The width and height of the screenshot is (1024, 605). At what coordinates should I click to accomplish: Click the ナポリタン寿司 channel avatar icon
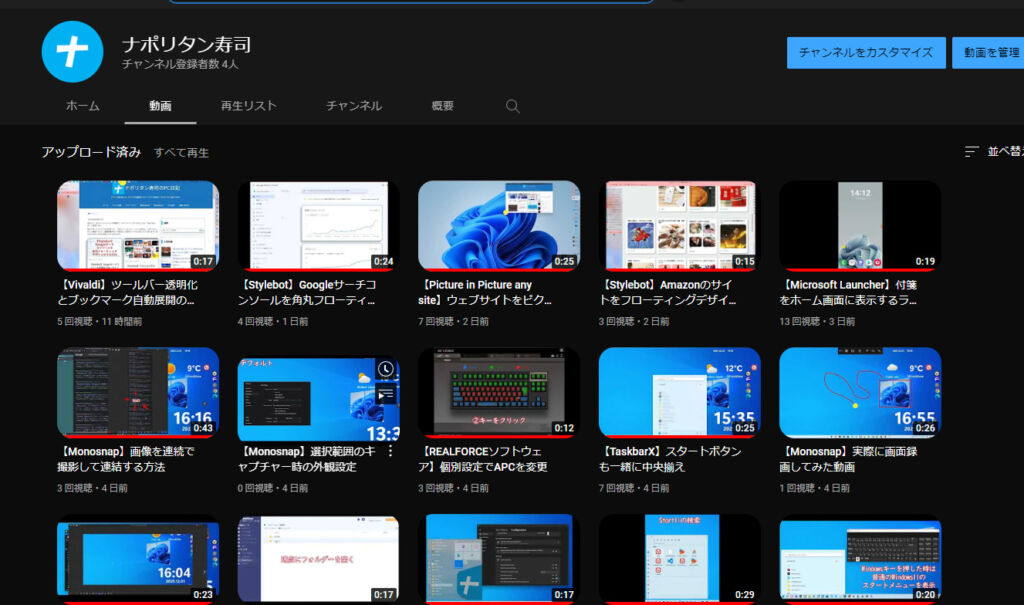tap(72, 52)
